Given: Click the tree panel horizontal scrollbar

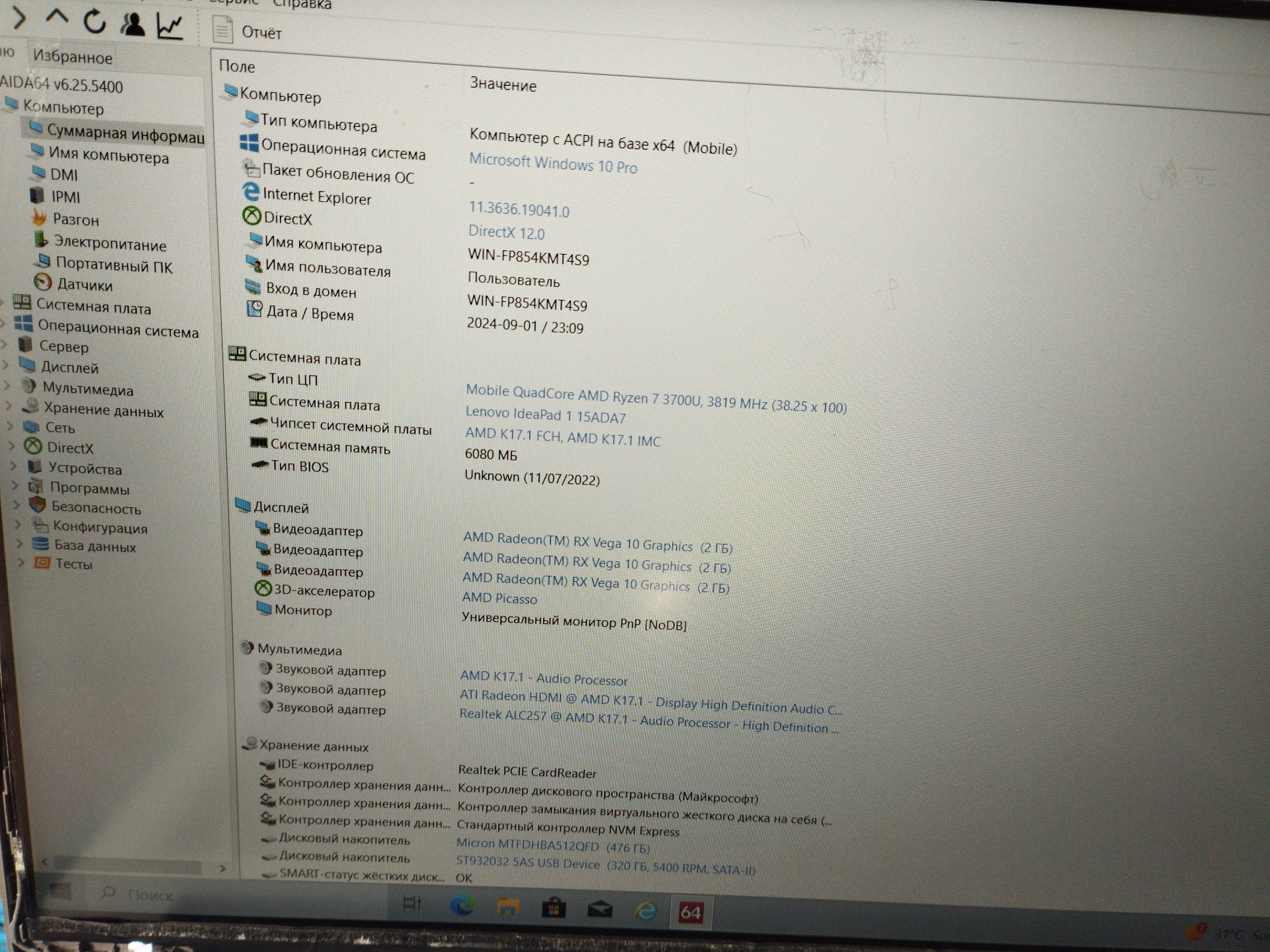Looking at the screenshot, I should [127, 865].
